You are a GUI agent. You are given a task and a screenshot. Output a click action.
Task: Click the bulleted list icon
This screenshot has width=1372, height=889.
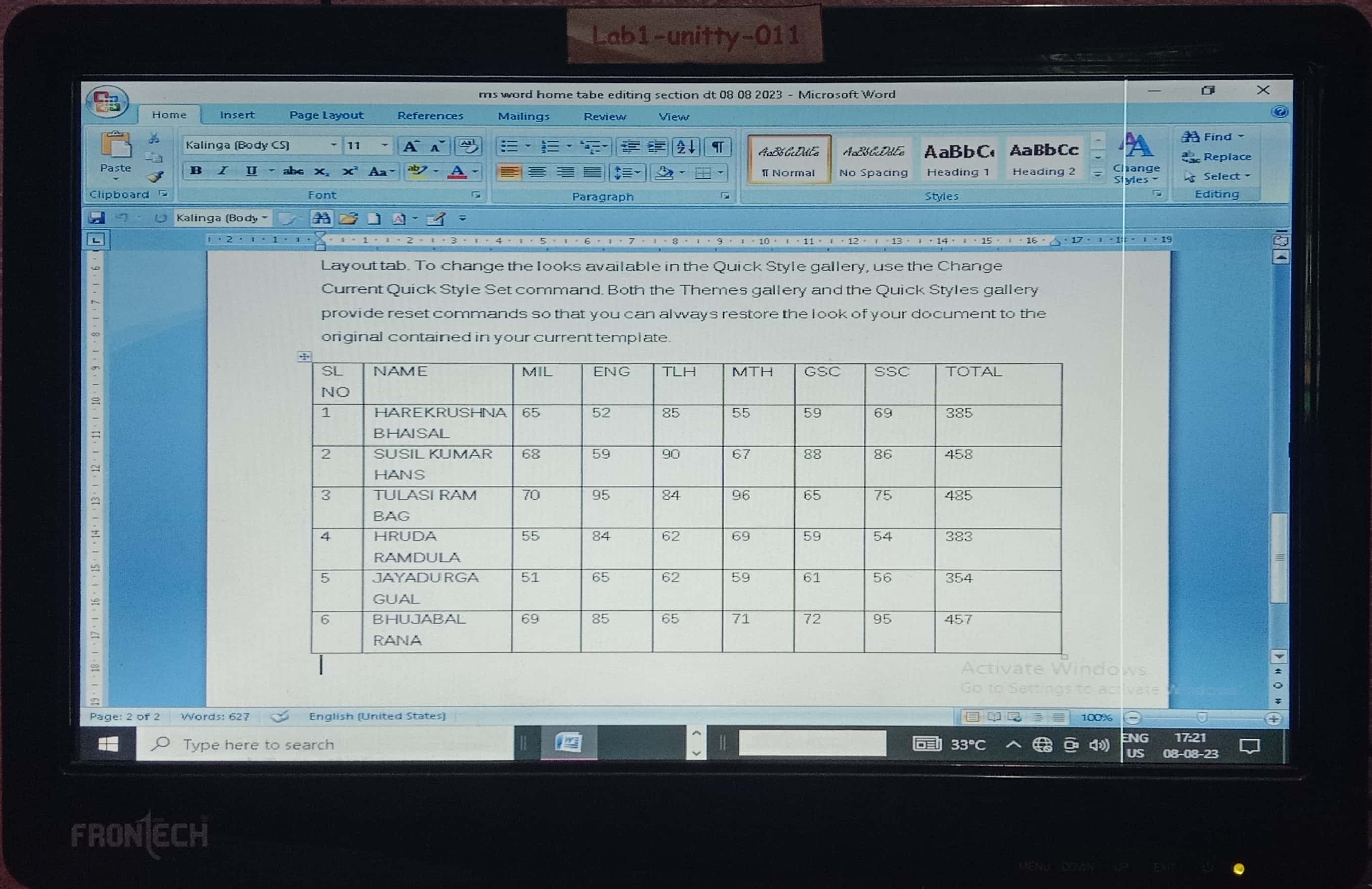(x=509, y=146)
